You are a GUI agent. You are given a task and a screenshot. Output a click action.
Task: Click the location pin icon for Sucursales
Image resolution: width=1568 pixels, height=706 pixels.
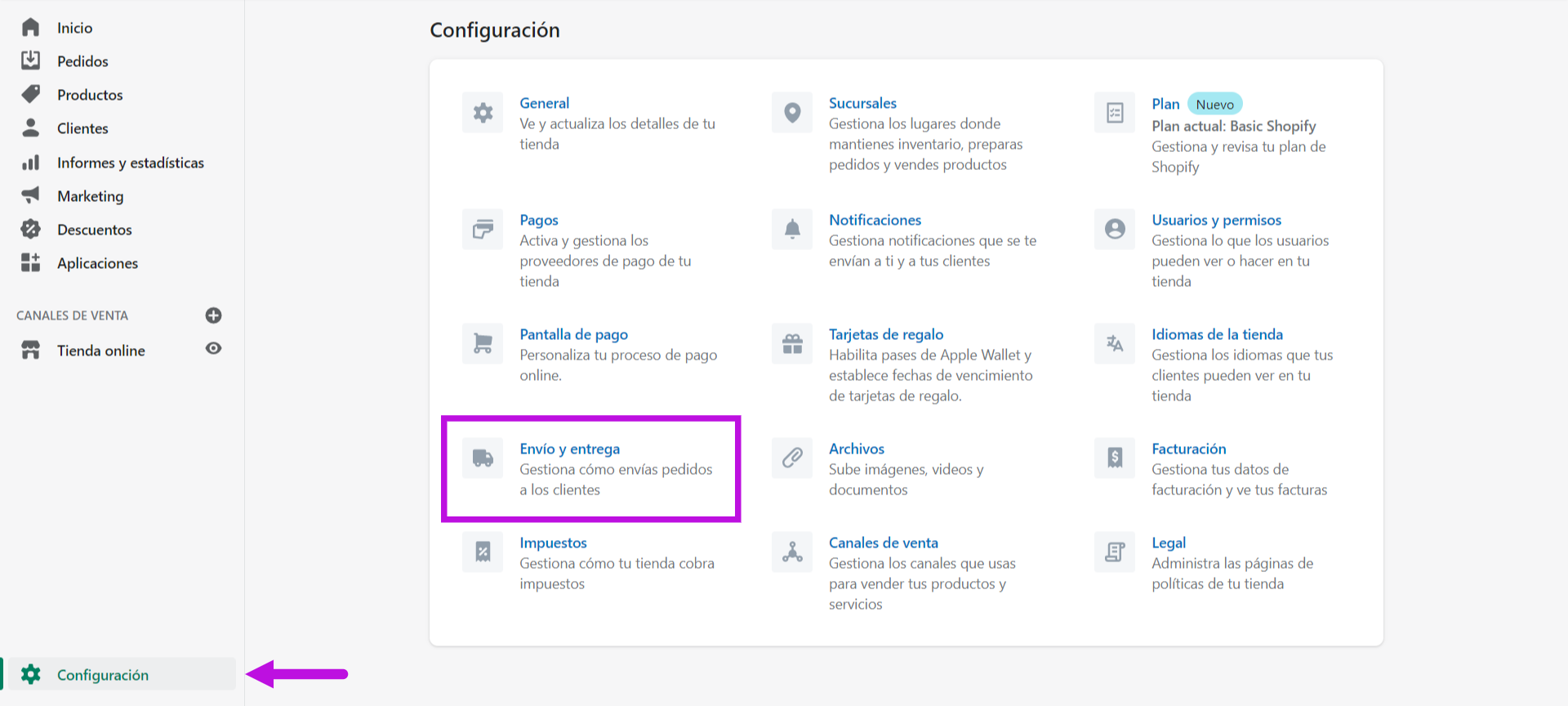point(792,113)
